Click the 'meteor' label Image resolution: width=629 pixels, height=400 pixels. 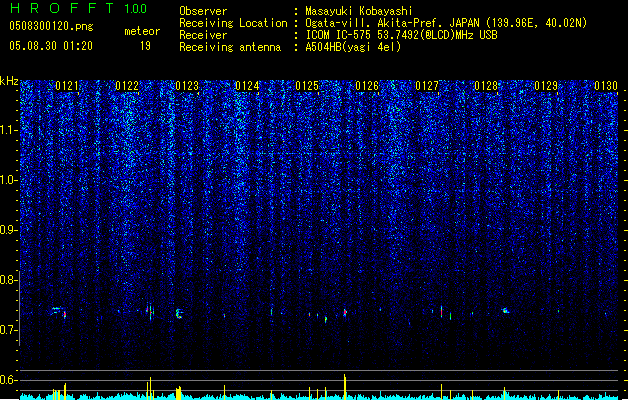[x=142, y=31]
